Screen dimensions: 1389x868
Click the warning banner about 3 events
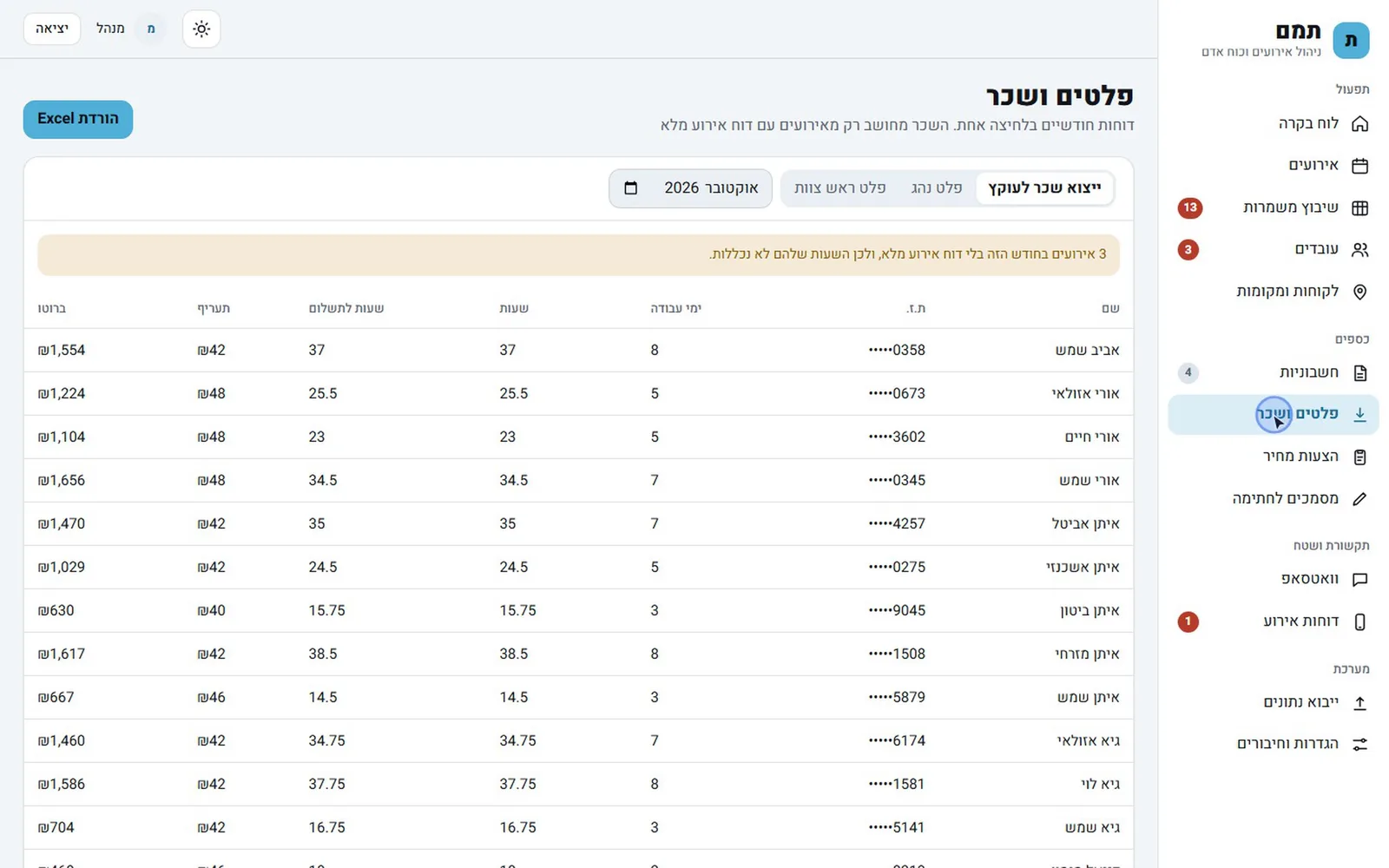tap(578, 255)
